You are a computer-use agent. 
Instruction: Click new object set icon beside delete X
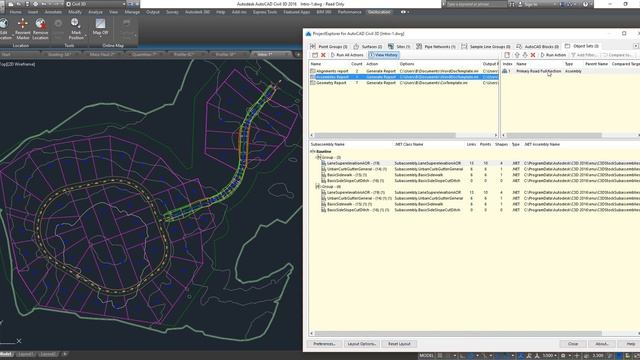pyautogui.click(x=315, y=55)
